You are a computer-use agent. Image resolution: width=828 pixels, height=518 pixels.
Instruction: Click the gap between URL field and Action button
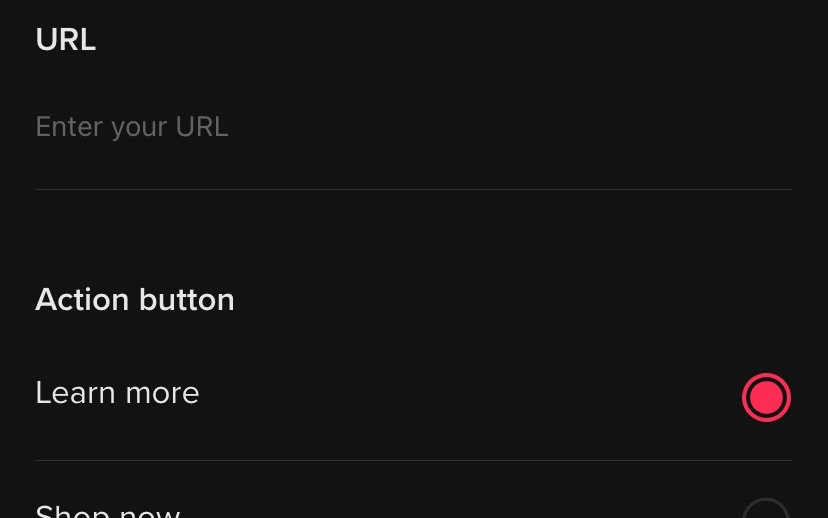pos(413,240)
